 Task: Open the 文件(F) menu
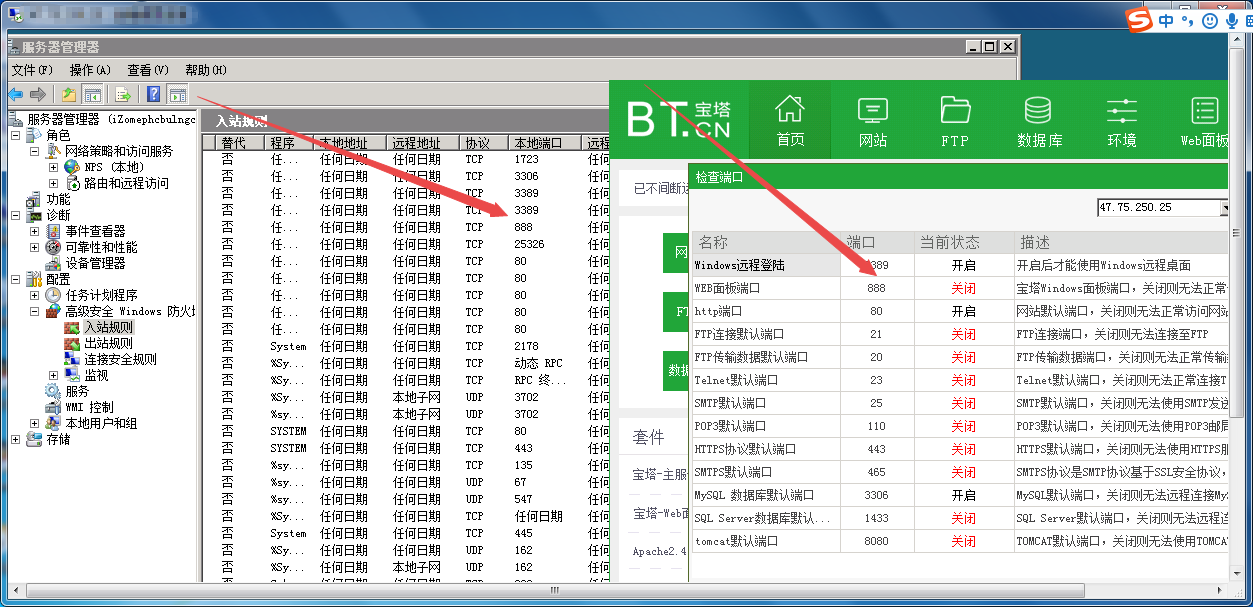pos(32,70)
